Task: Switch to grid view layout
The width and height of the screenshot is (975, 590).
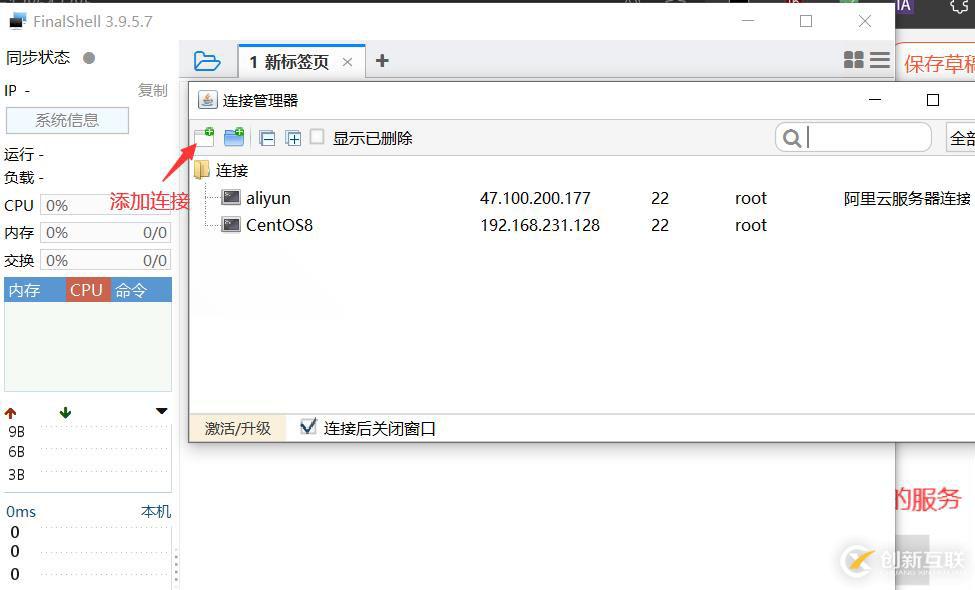Action: click(x=853, y=60)
